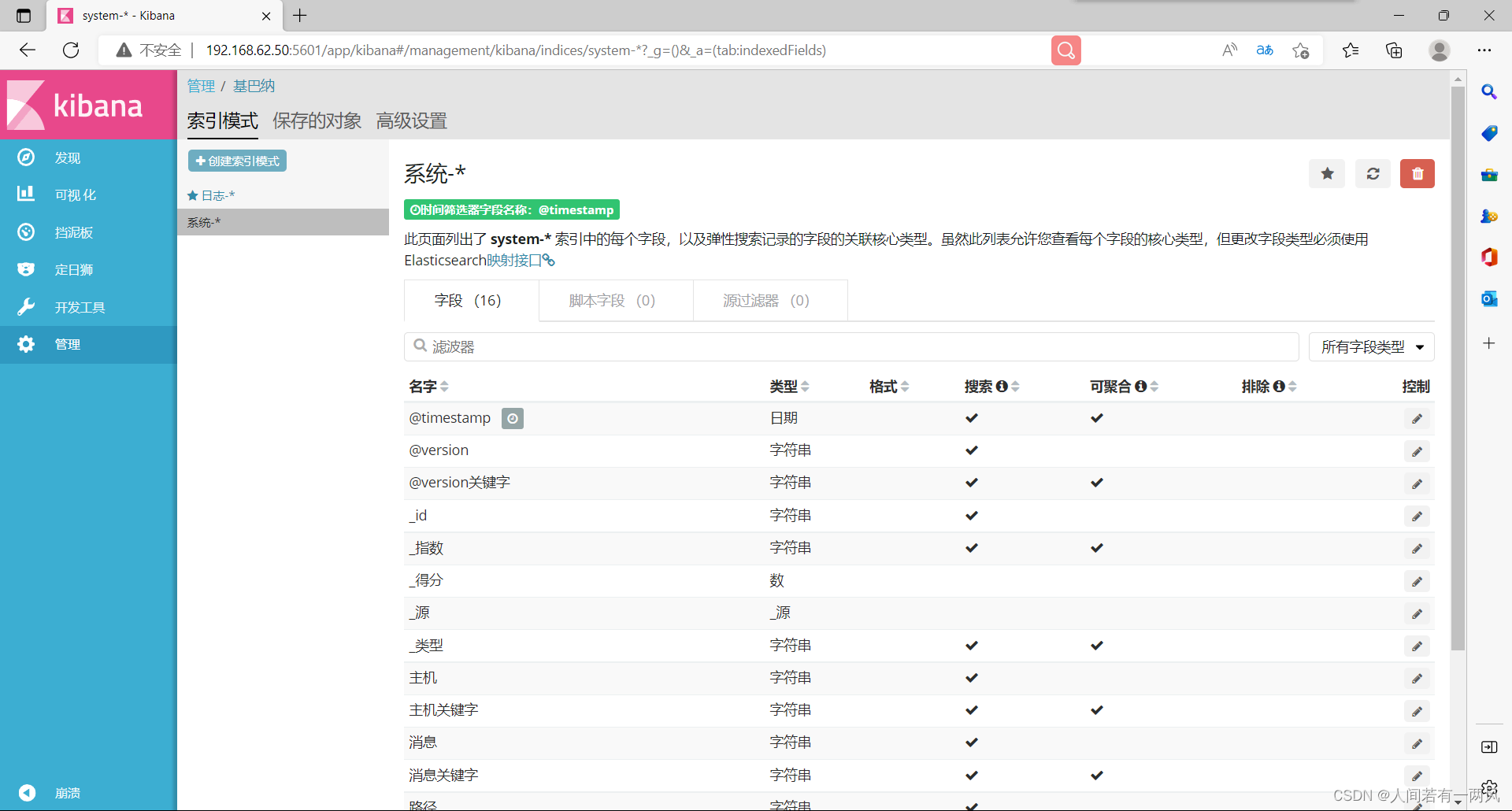Delete index pattern with red trash icon
Viewport: 1512px width, 811px height.
pyautogui.click(x=1417, y=174)
